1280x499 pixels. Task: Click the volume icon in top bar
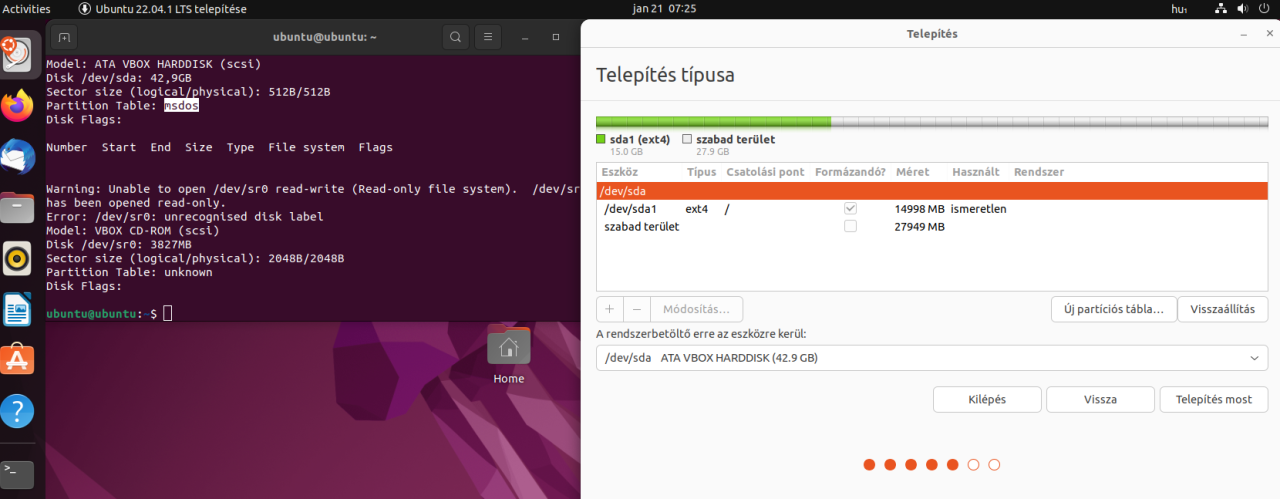click(x=1243, y=8)
